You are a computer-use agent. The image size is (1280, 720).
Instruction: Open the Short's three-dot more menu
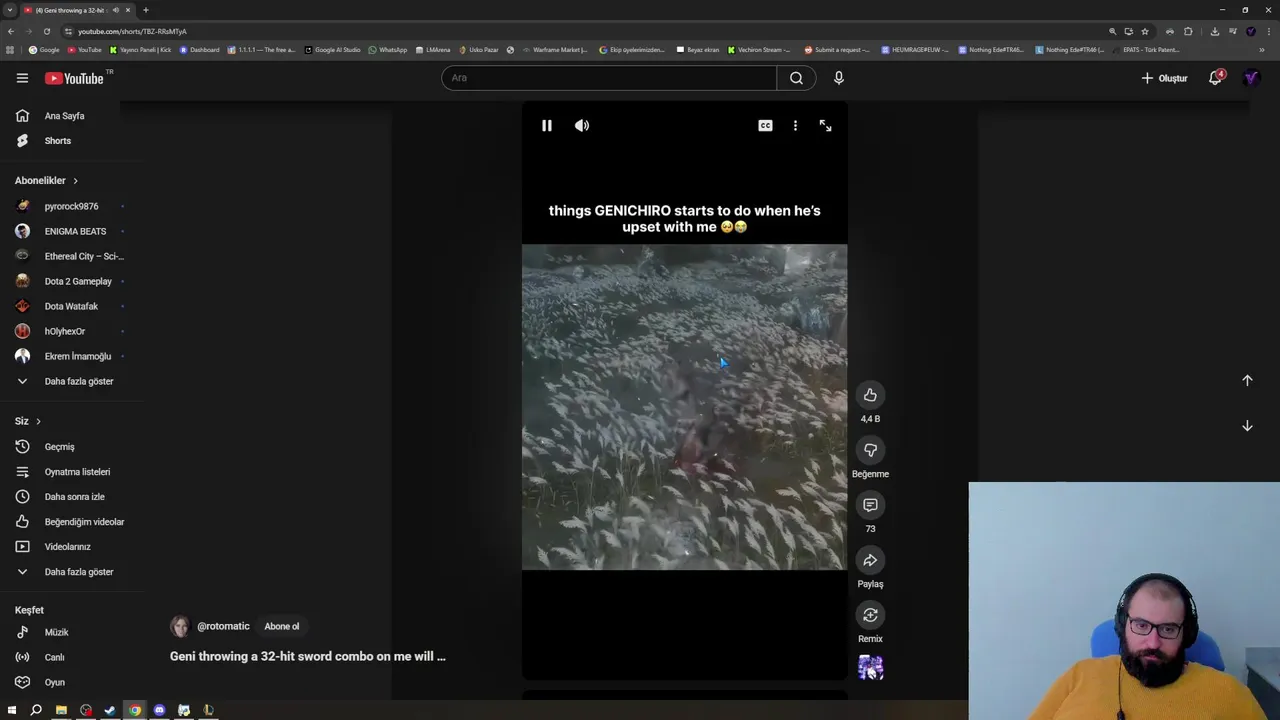coord(795,126)
